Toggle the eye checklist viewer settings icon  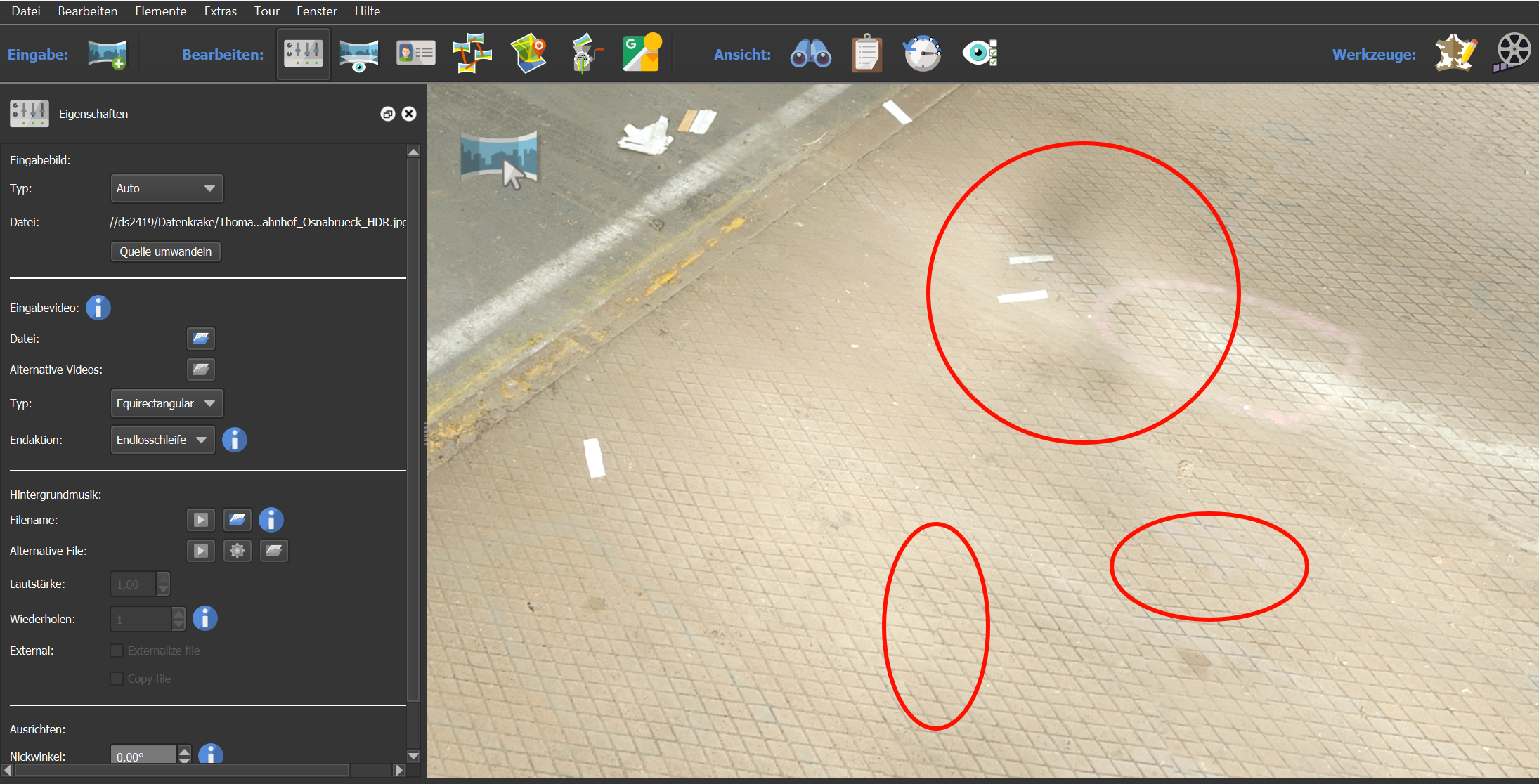[x=980, y=53]
